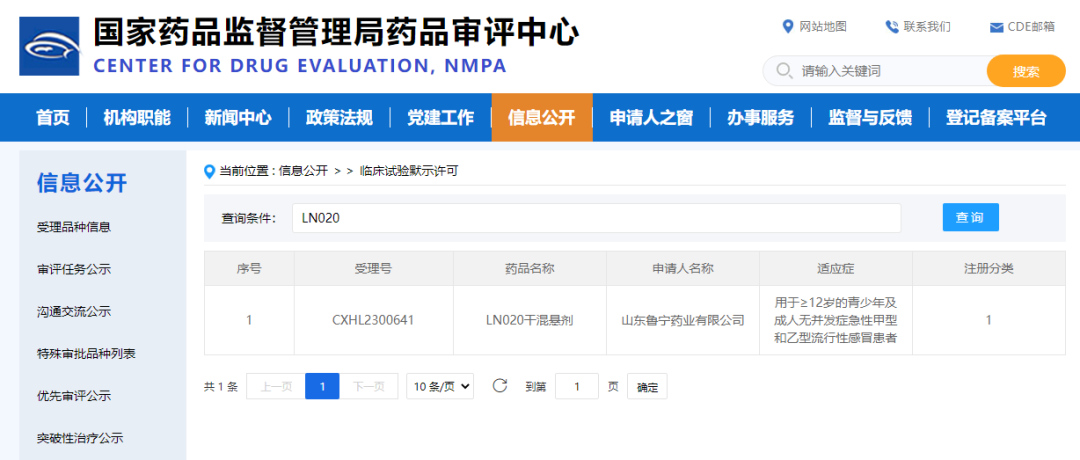Click the magnifier icon in search box
This screenshot has height=460, width=1080.
click(783, 71)
